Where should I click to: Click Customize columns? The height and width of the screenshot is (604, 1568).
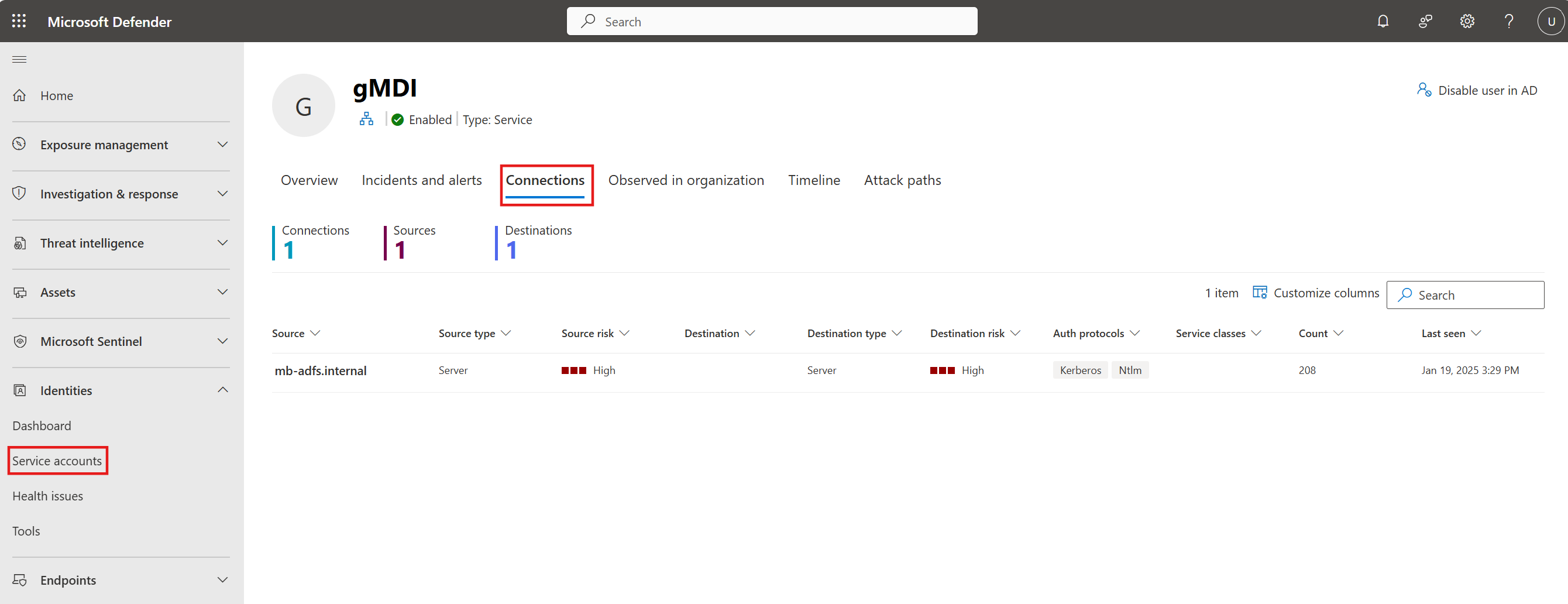1315,293
